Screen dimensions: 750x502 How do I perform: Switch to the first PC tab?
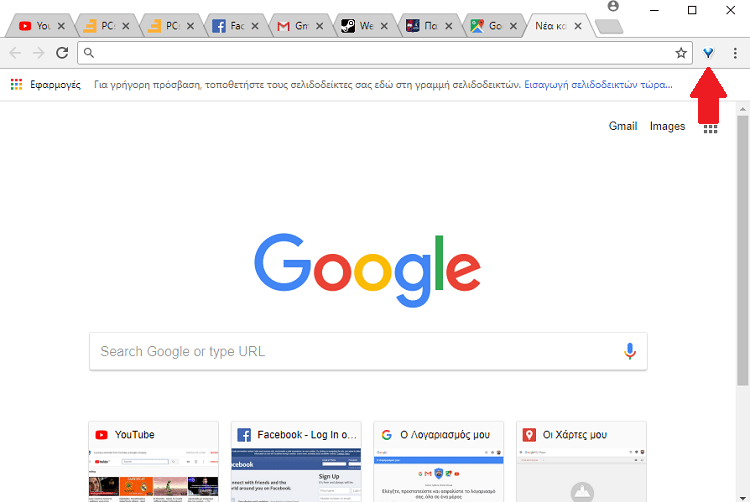pos(106,26)
